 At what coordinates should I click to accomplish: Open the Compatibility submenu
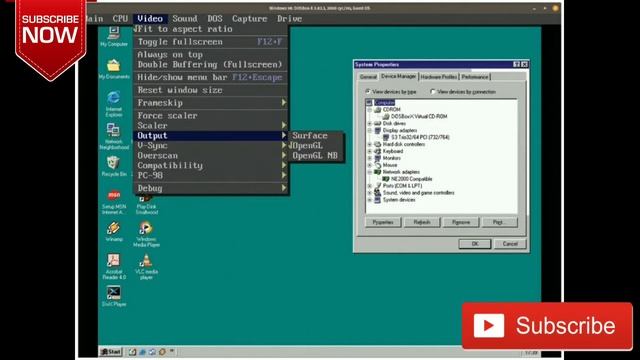click(x=211, y=165)
